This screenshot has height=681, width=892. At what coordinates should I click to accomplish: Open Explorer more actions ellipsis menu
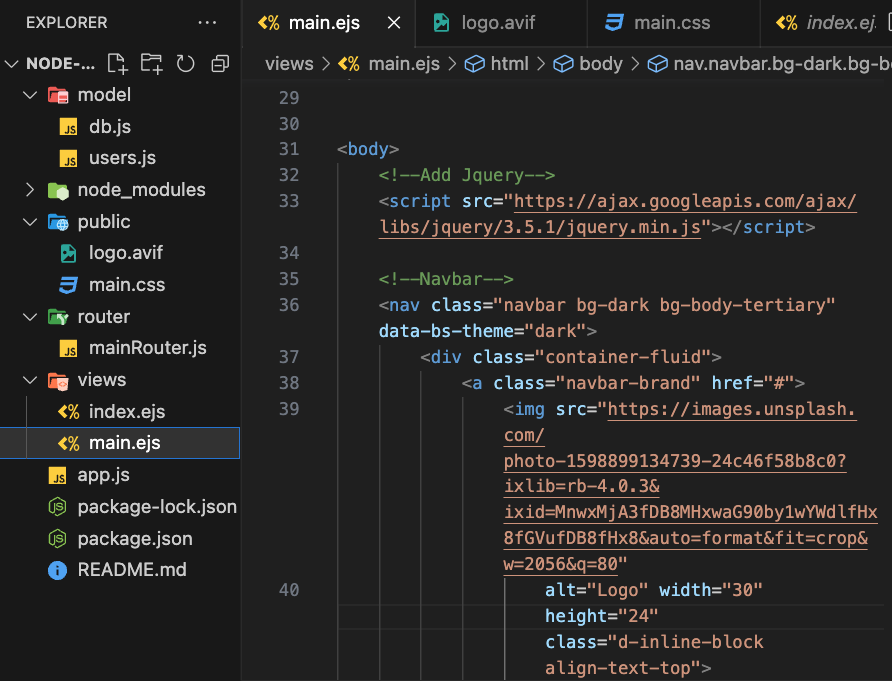coord(207,23)
